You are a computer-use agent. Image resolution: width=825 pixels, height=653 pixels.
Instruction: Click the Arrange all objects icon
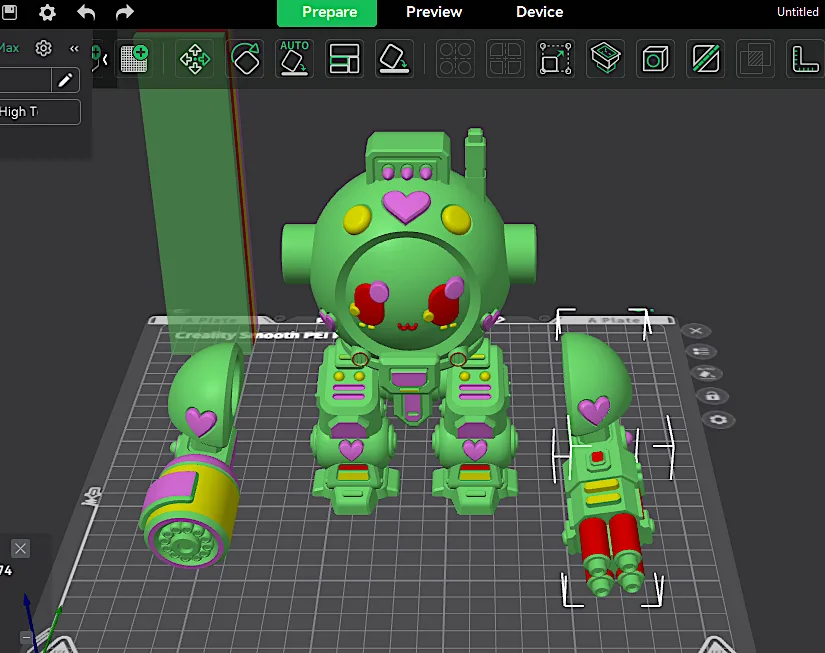[x=344, y=58]
